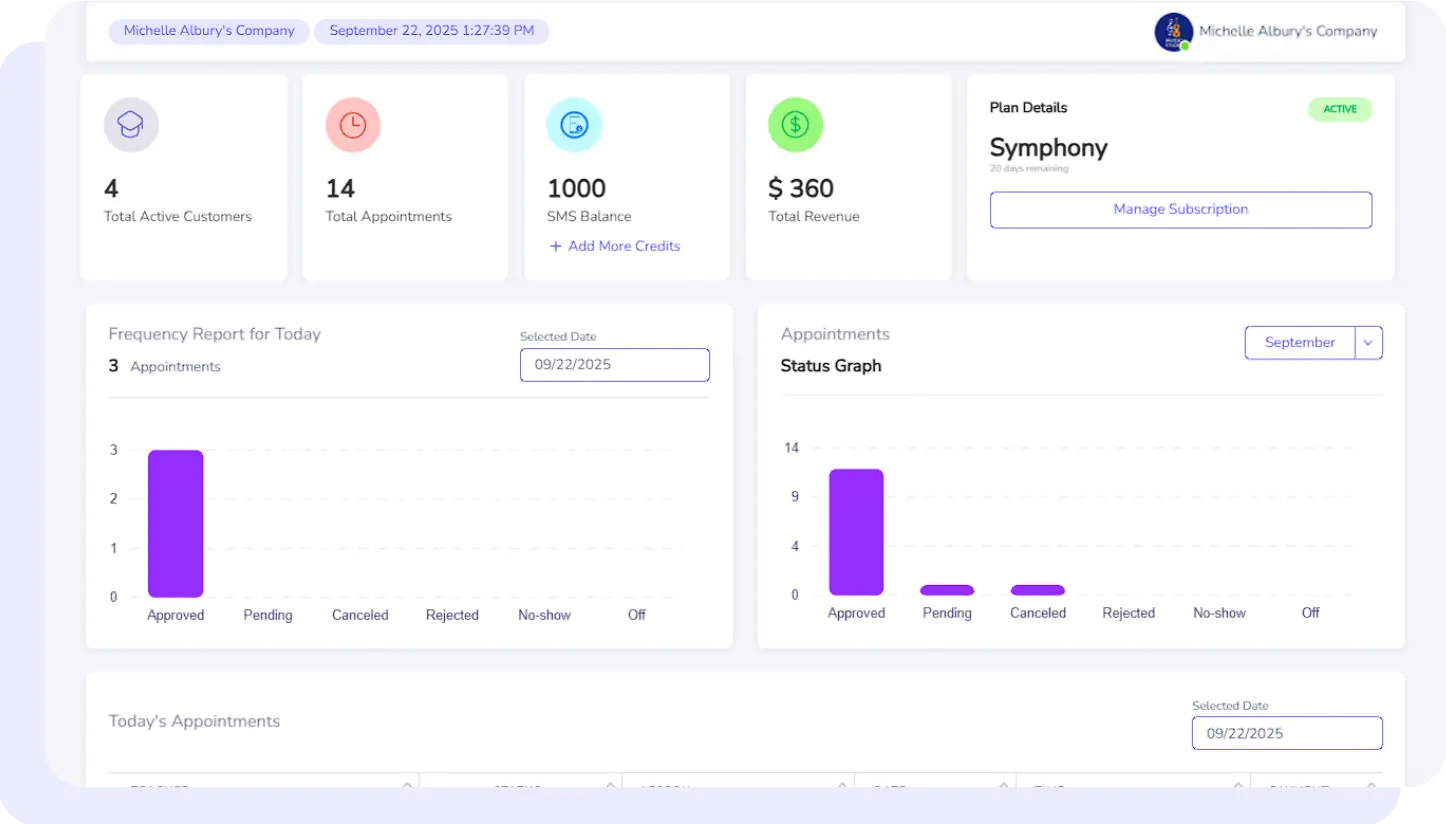Click the Today's Appointments Selected Date field

tap(1286, 733)
